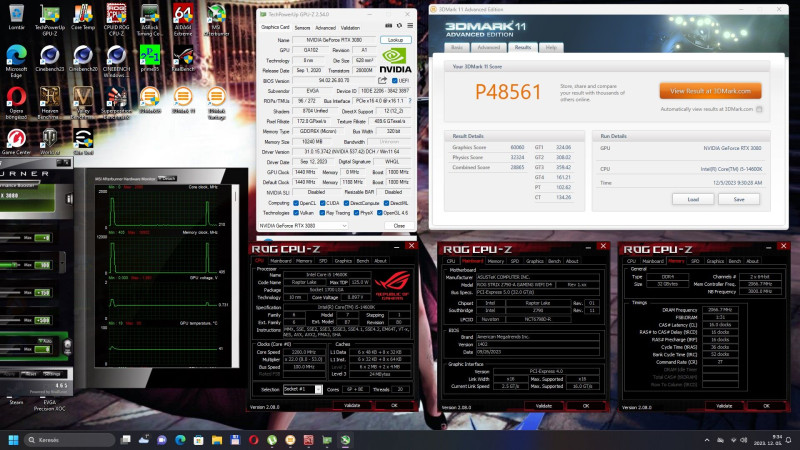Open the Windows Start menu
This screenshot has height=450, width=800.
point(13,440)
